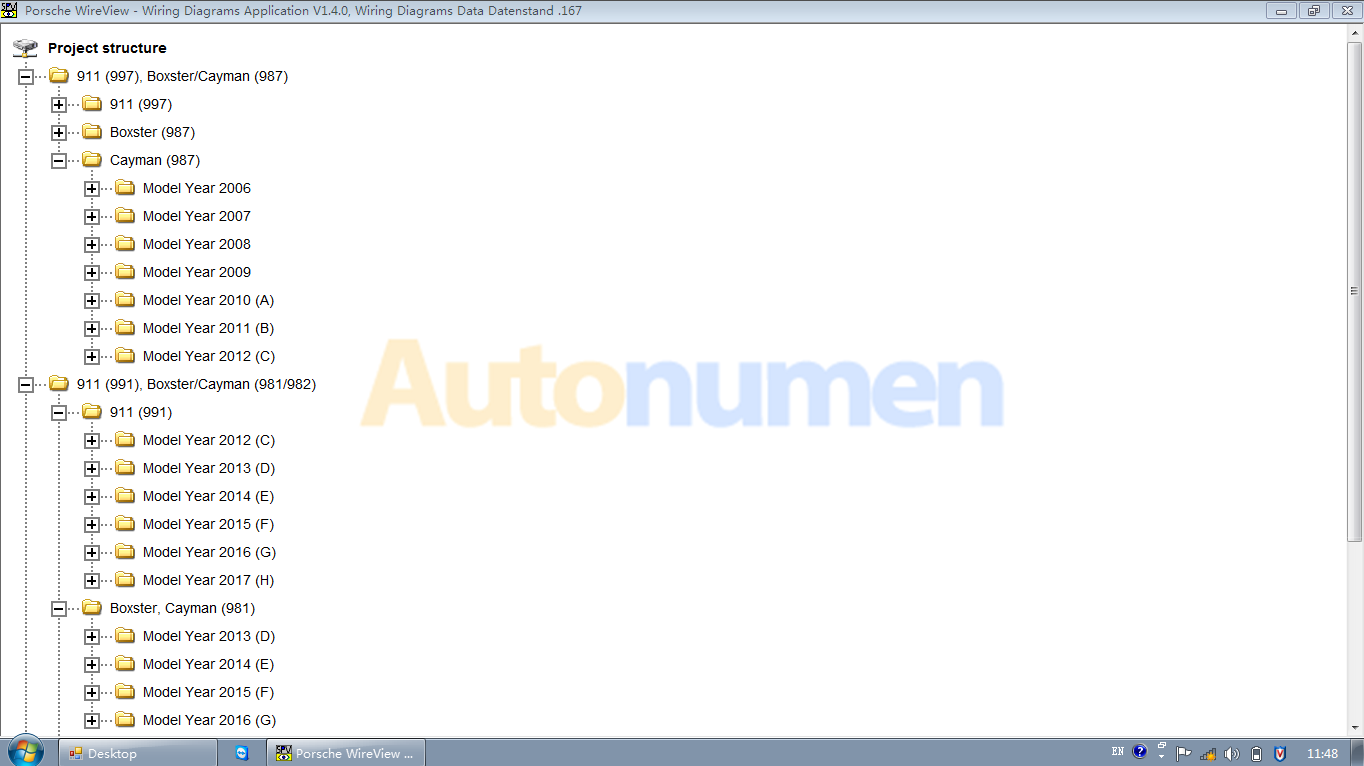Screen dimensions: 1364x766
Task: Expand the 911 (997) folder node
Action: click(x=59, y=104)
